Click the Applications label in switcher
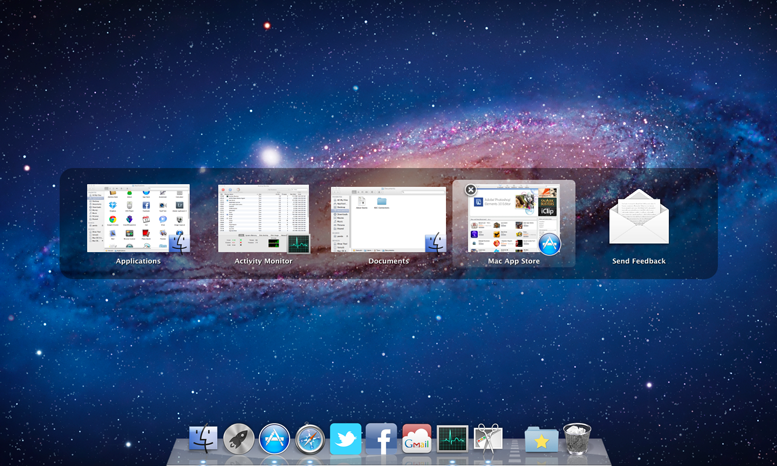 [x=138, y=261]
